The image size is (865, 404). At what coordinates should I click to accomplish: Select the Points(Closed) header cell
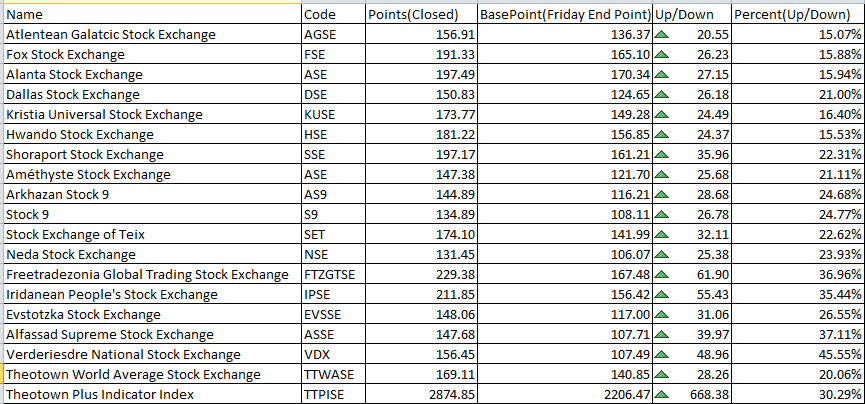tap(421, 14)
